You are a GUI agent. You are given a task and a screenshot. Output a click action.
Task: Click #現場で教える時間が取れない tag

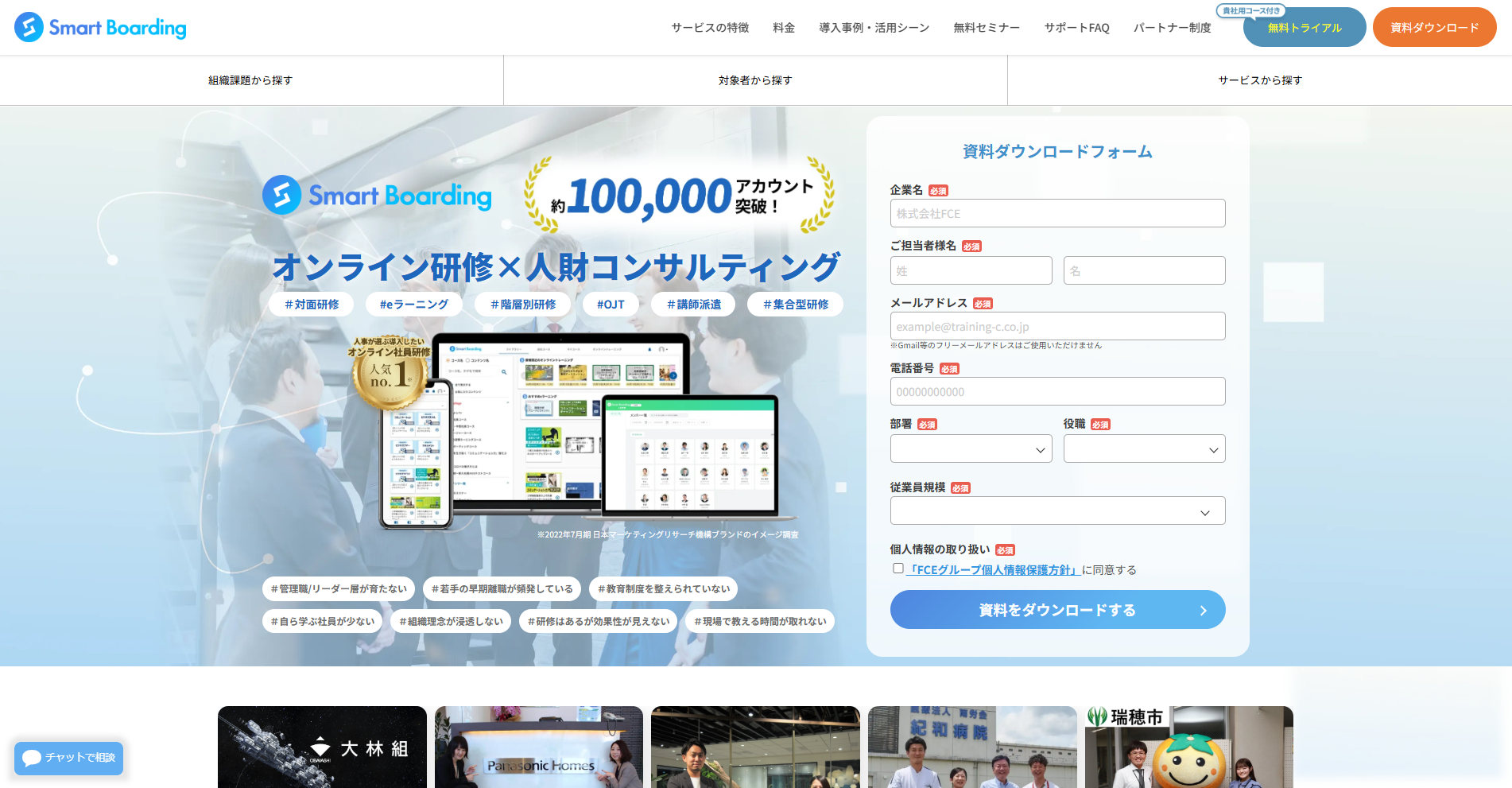760,622
